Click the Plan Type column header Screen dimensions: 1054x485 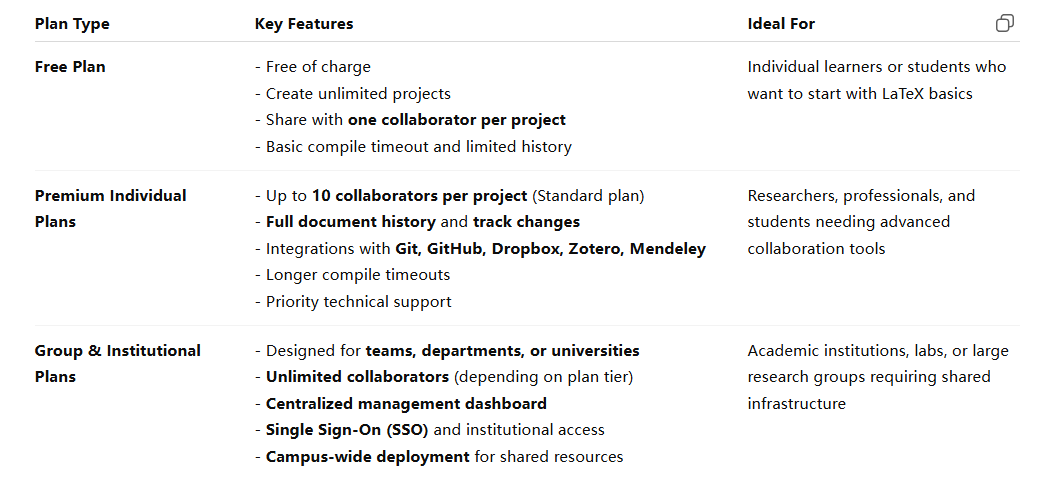72,24
